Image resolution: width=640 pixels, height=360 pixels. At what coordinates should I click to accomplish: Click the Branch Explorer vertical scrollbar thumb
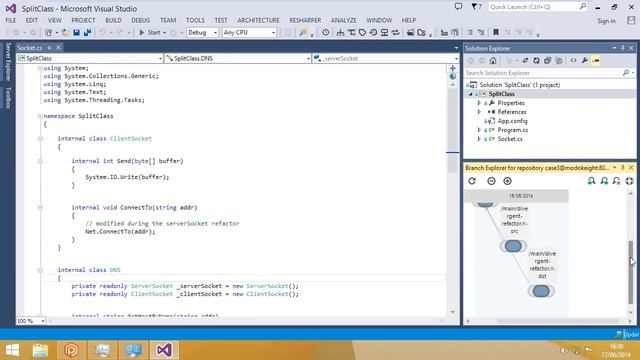(631, 272)
